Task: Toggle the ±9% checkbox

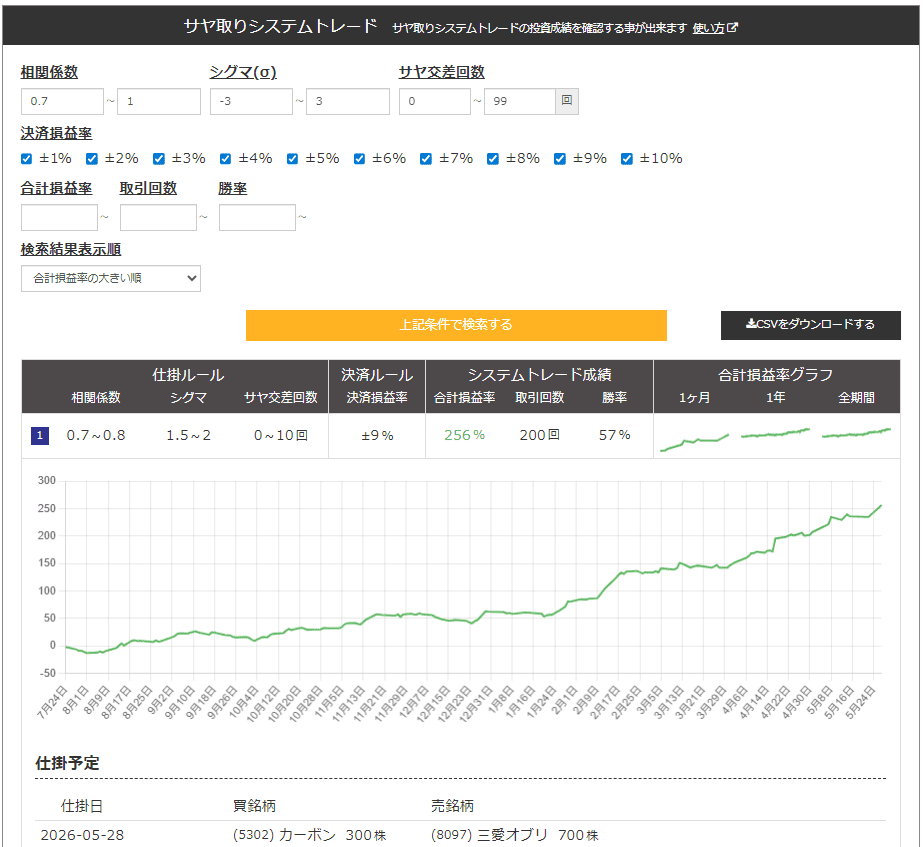Action: 560,159
